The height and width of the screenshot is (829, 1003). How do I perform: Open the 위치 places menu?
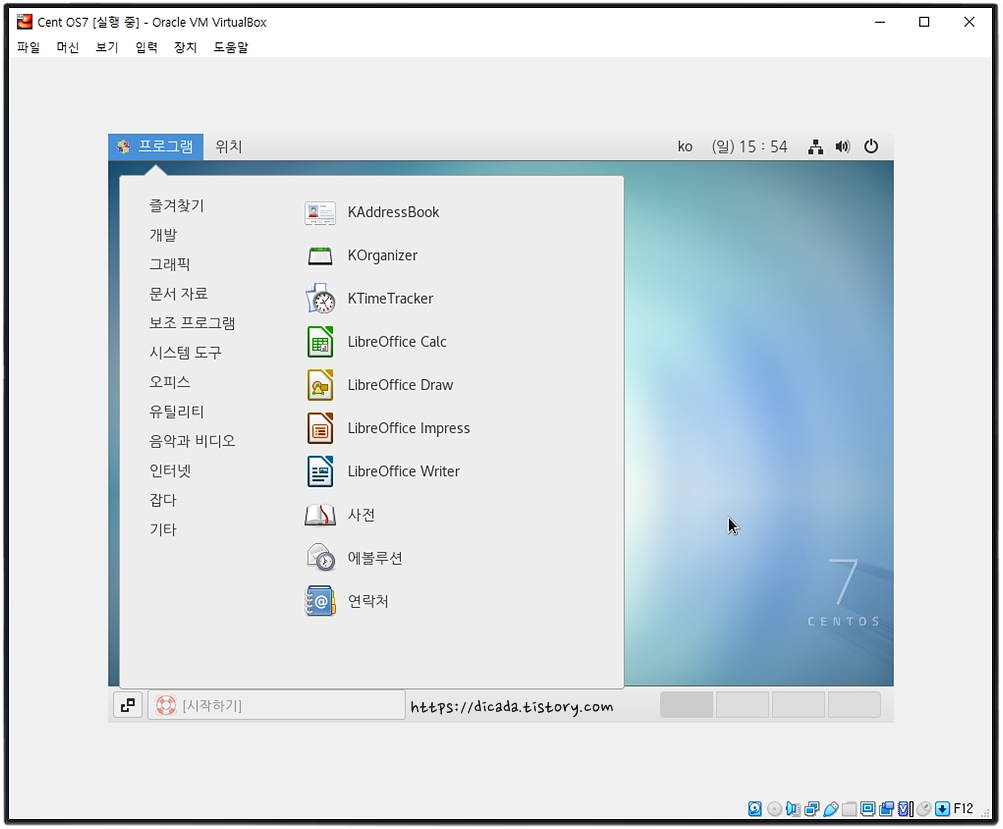pos(229,147)
